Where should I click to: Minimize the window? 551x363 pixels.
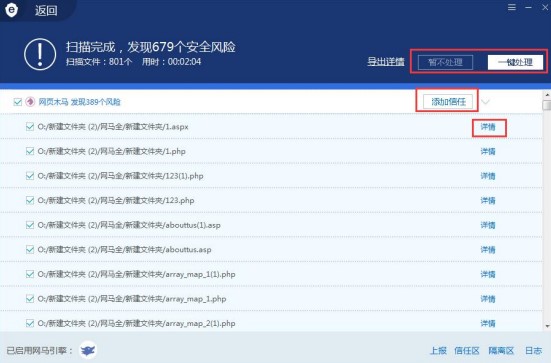point(528,7)
